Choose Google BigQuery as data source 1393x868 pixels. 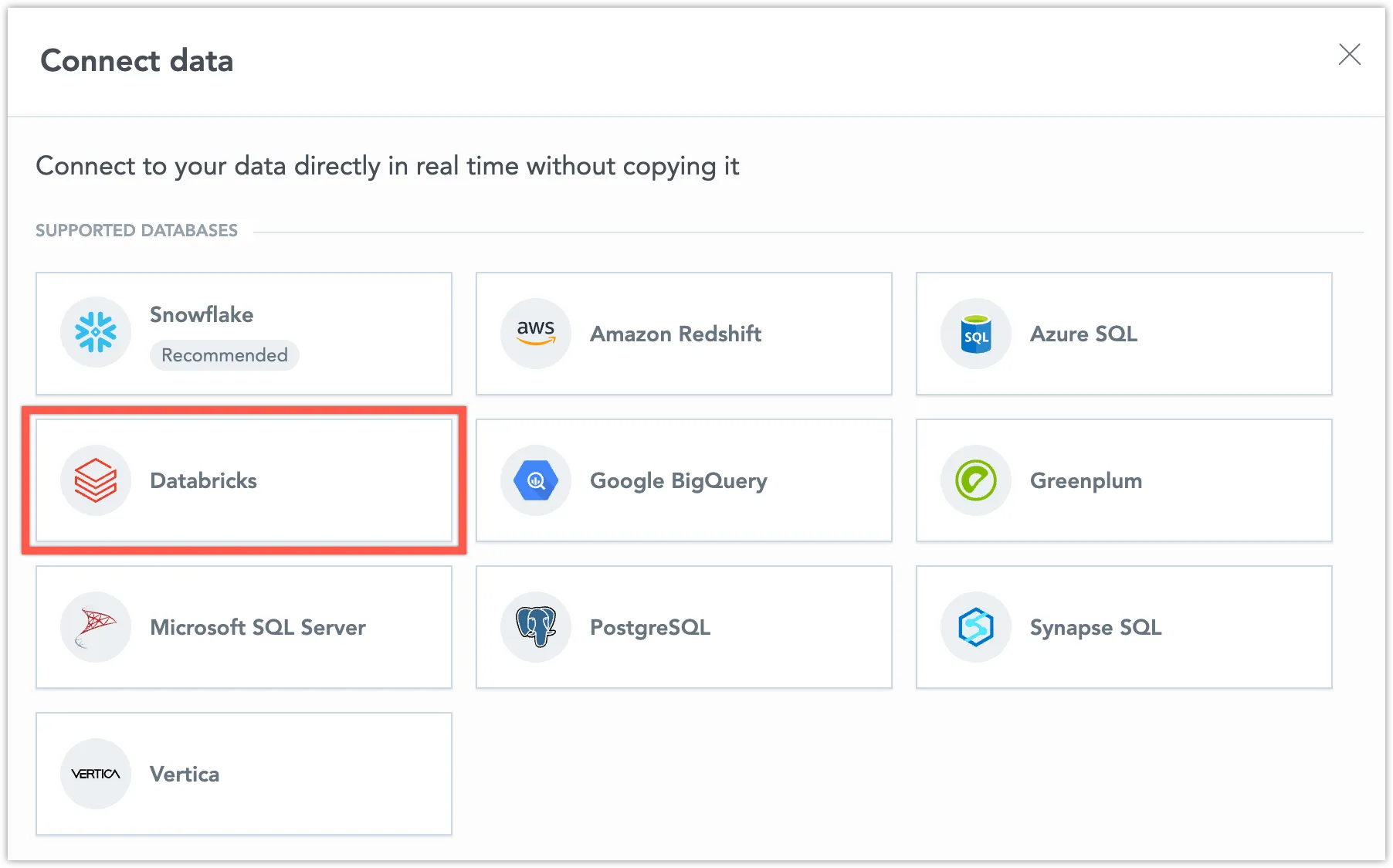pyautogui.click(x=683, y=480)
